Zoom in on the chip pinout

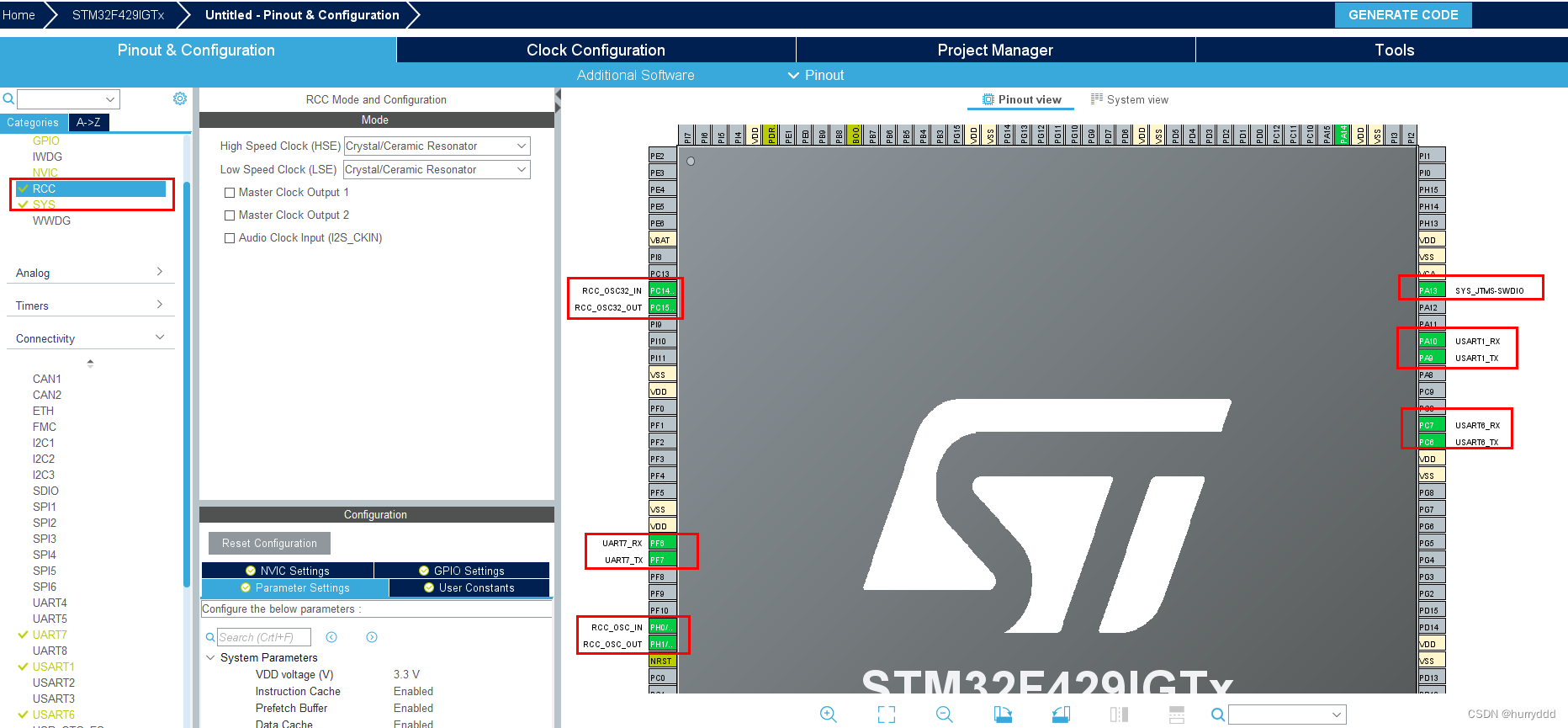tap(829, 715)
